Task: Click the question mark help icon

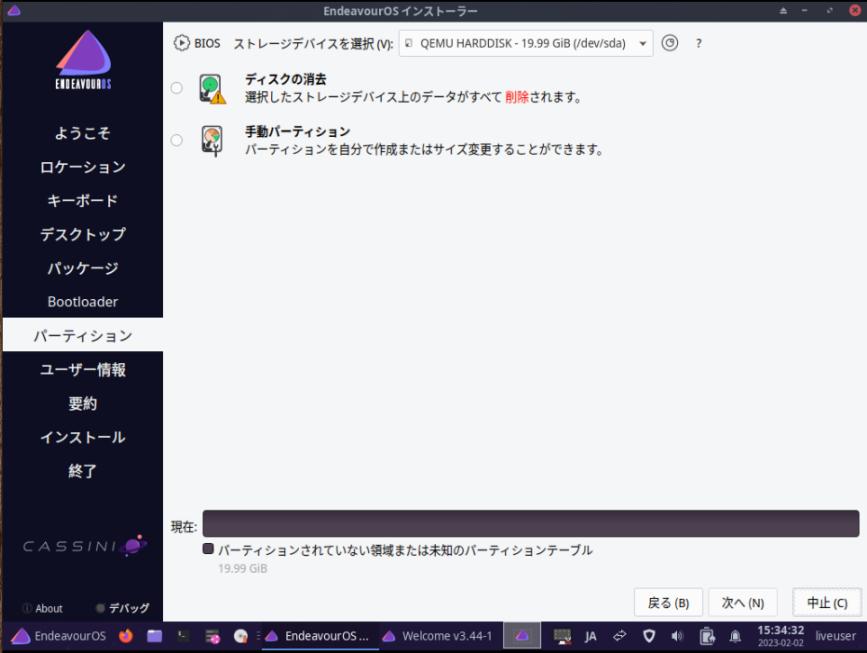Action: 699,43
